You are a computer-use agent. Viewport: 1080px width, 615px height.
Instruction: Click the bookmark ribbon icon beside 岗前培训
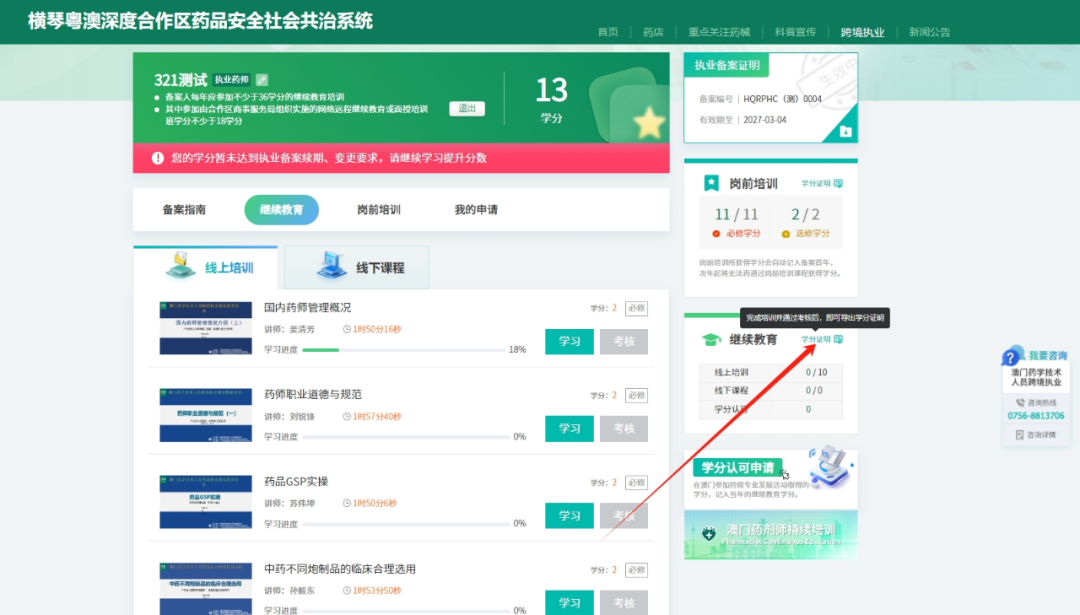click(x=711, y=182)
